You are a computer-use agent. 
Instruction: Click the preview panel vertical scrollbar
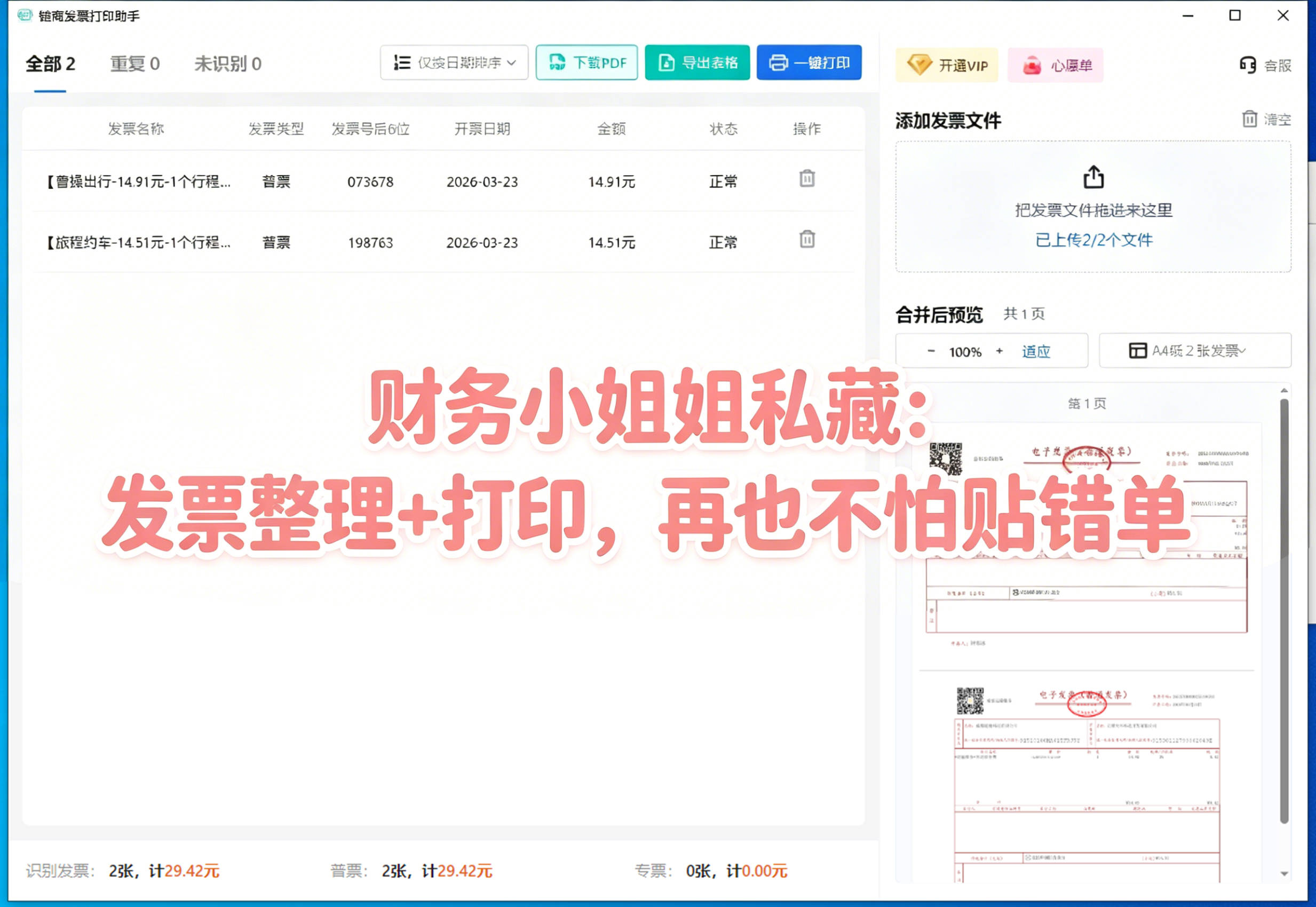pos(1284,611)
